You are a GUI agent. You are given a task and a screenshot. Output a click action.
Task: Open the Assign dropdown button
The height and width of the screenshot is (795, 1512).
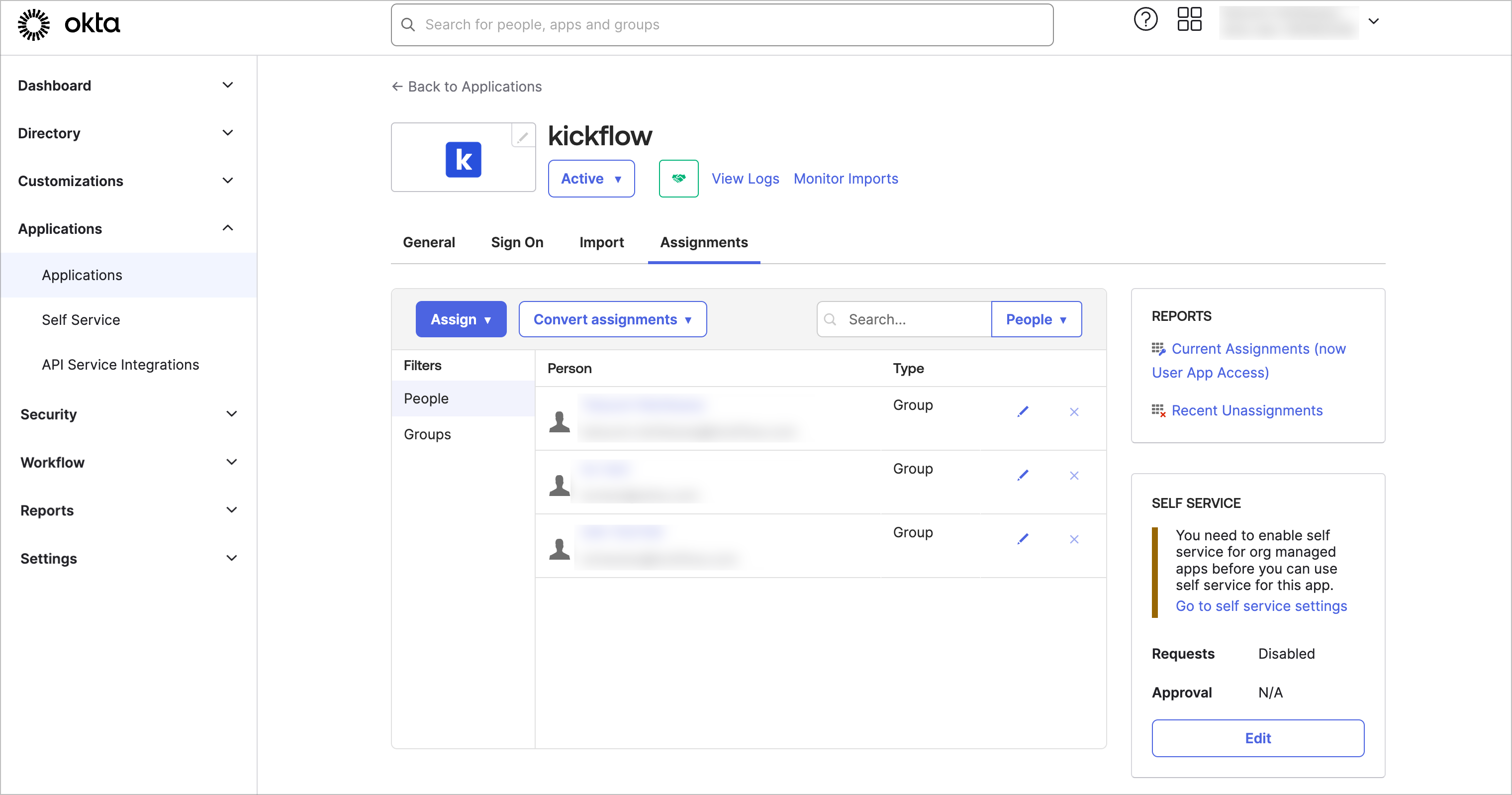coord(461,319)
